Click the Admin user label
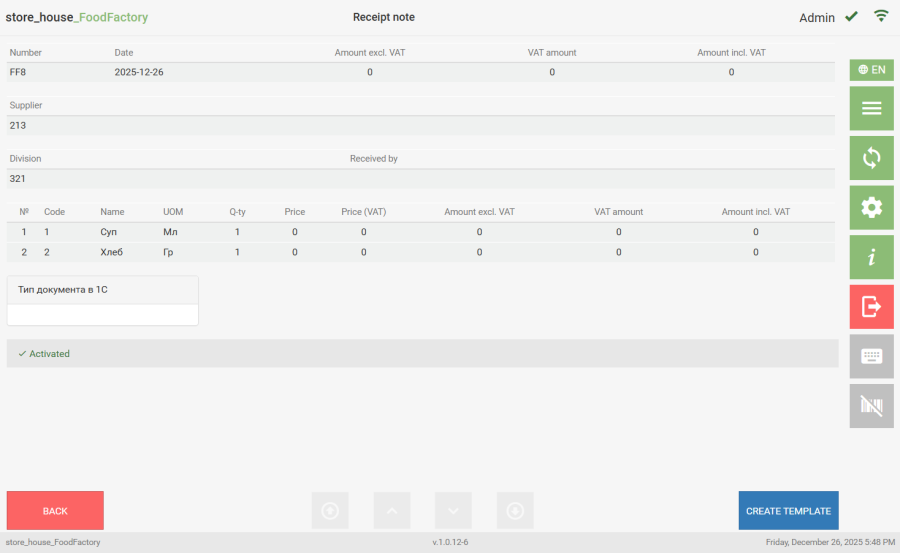 click(816, 18)
